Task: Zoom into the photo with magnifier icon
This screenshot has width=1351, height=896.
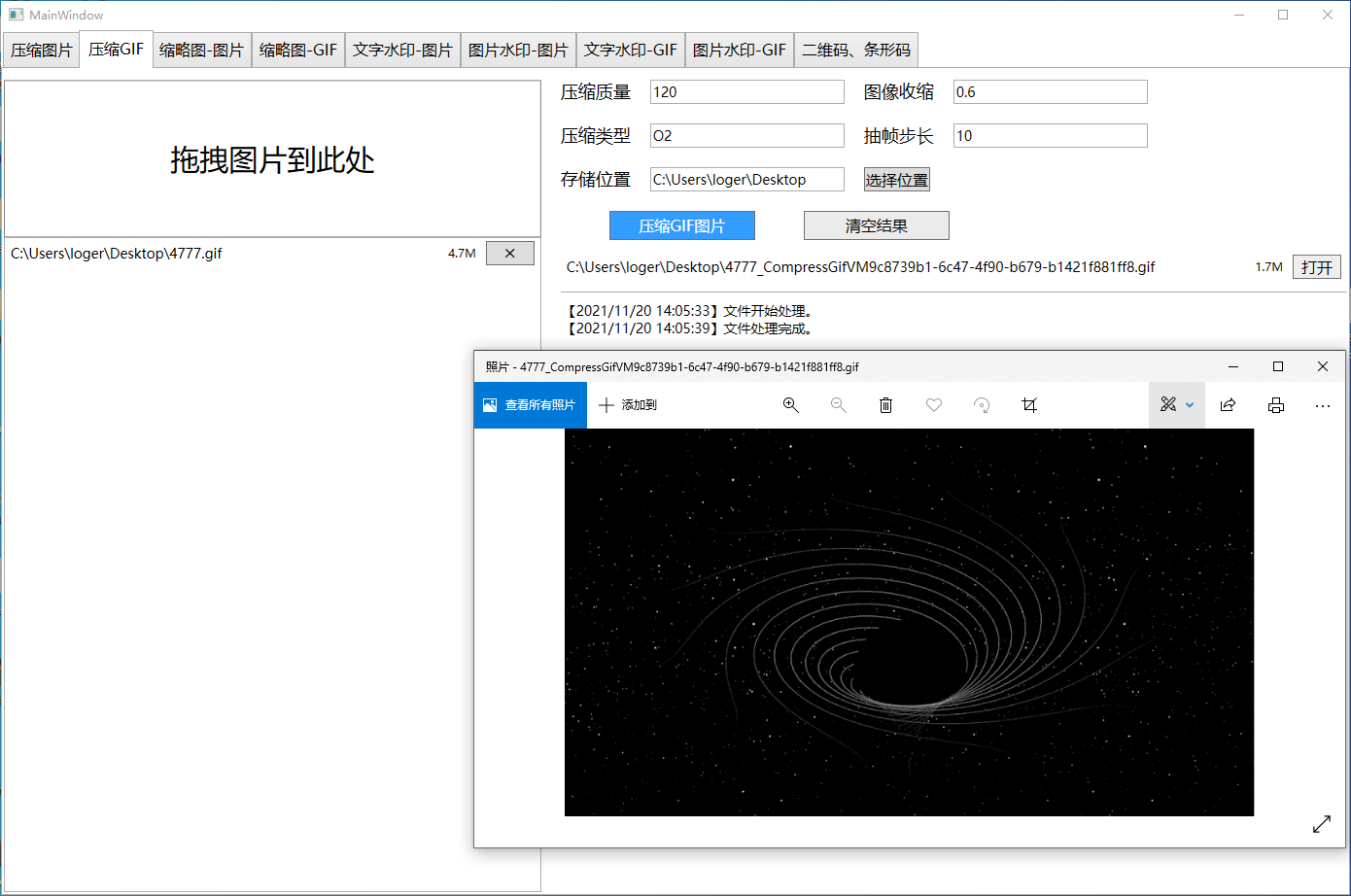Action: click(791, 404)
